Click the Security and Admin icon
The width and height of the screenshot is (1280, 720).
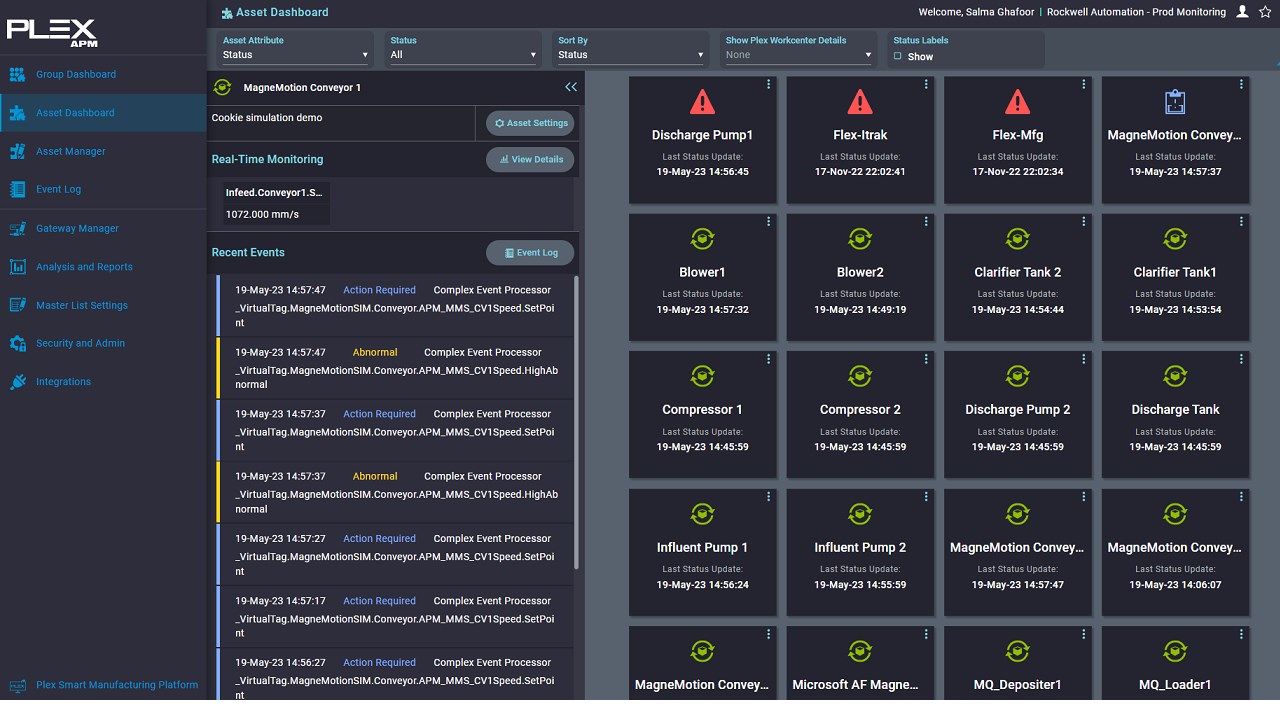click(17, 343)
